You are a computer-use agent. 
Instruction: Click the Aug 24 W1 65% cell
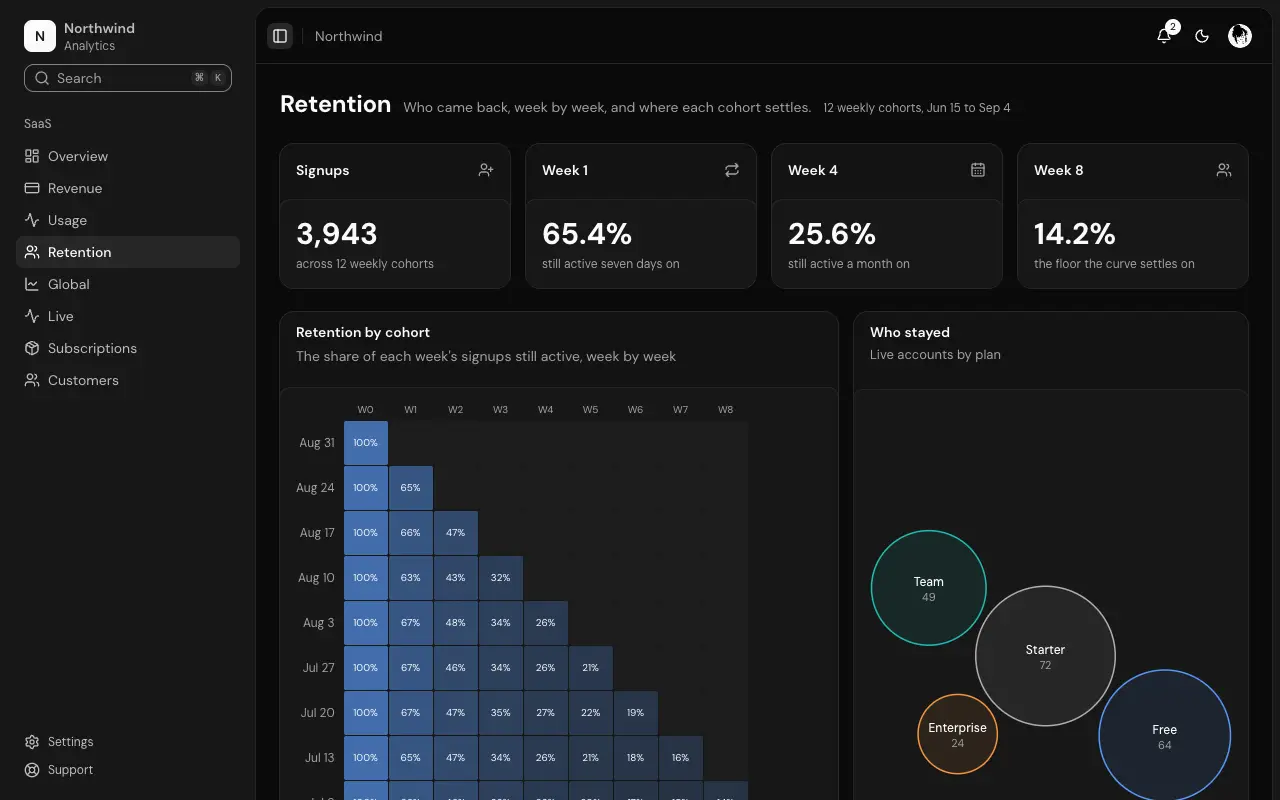pos(411,488)
